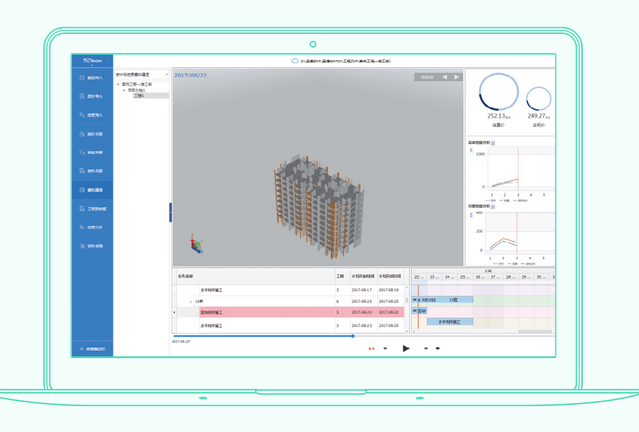Open the ninth sidebar item, progress analysis
Viewport: 639px width, 432px height.
92,227
